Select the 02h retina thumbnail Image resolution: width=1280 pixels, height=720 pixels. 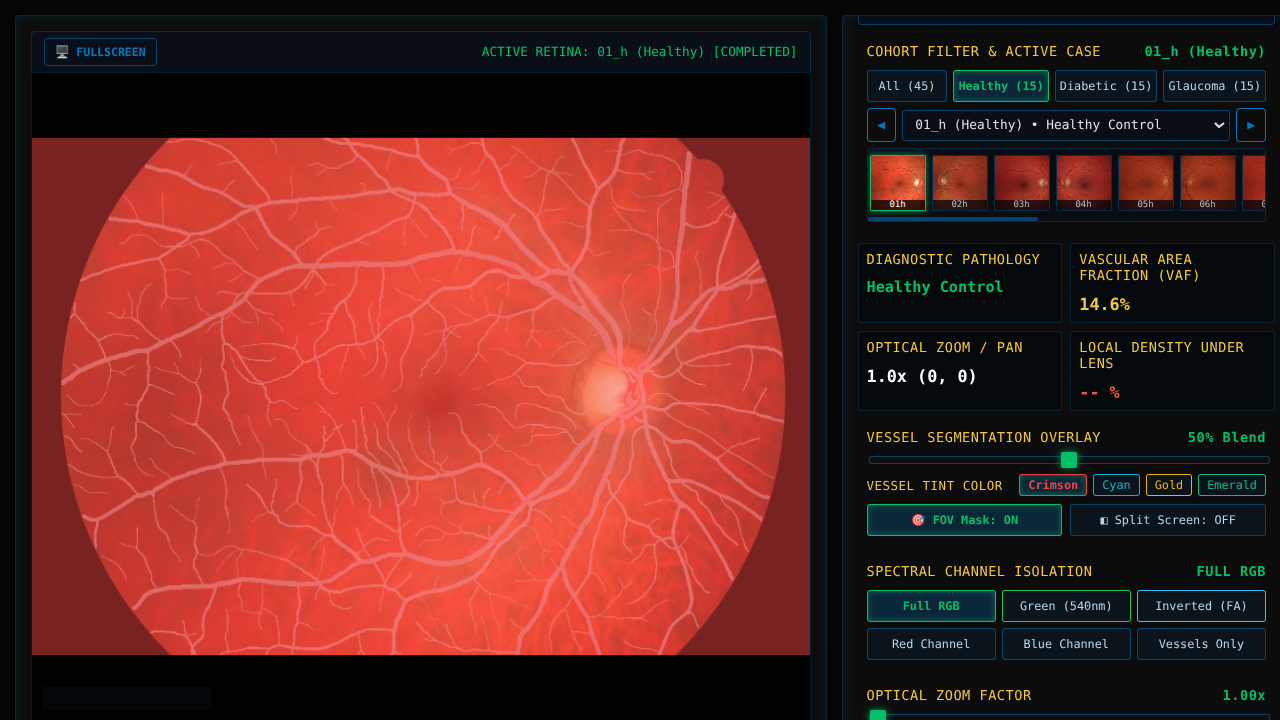point(960,183)
